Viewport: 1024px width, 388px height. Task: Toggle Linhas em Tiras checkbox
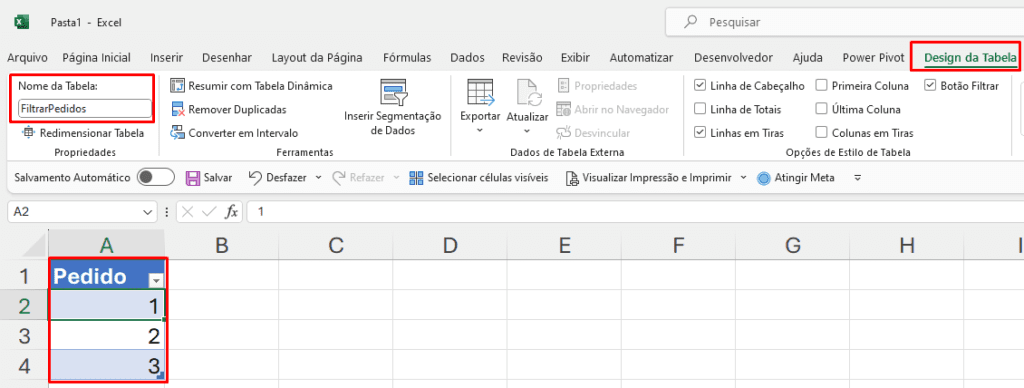699,133
